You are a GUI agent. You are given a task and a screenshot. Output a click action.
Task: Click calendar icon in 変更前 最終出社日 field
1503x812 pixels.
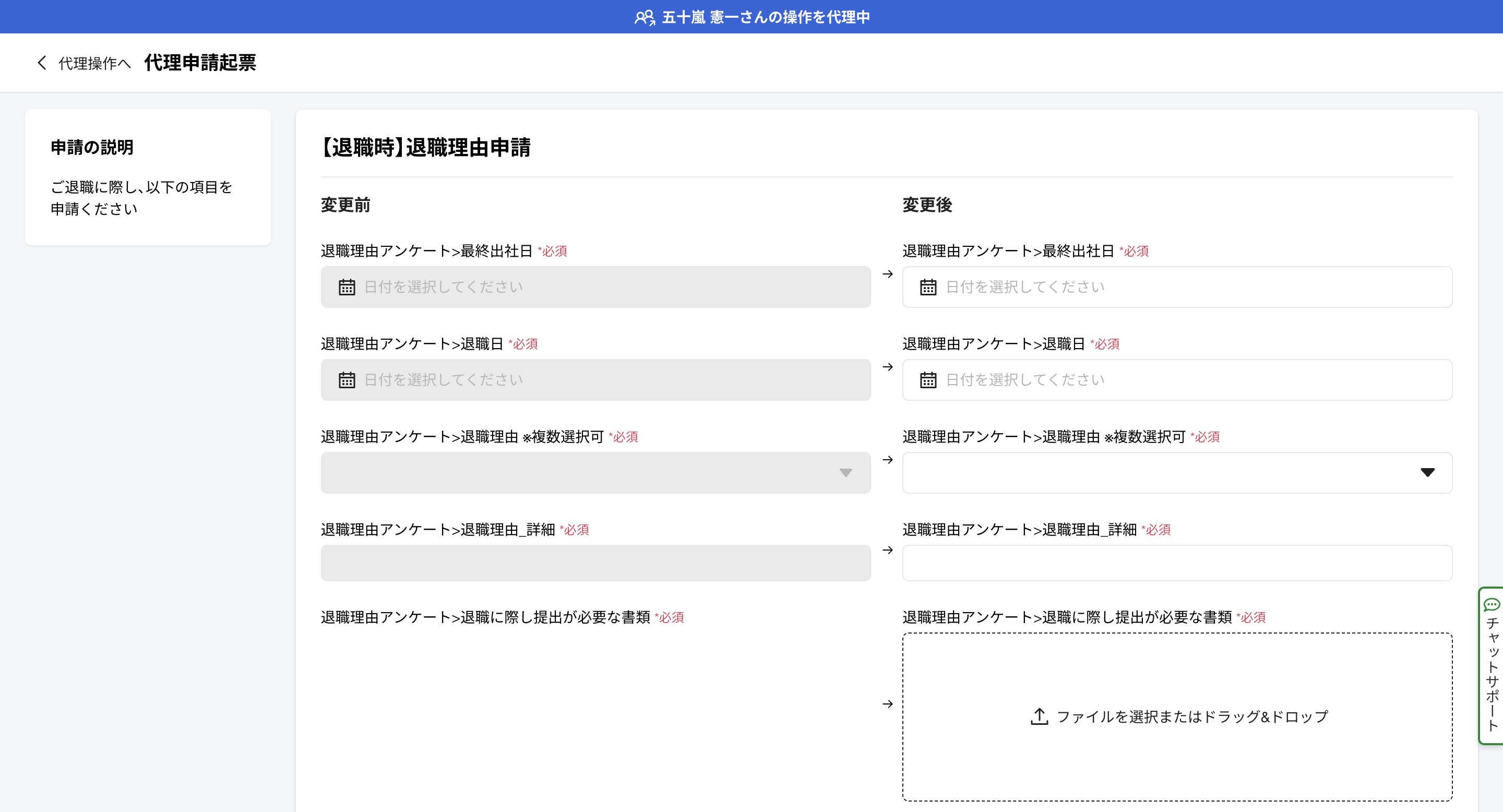347,287
